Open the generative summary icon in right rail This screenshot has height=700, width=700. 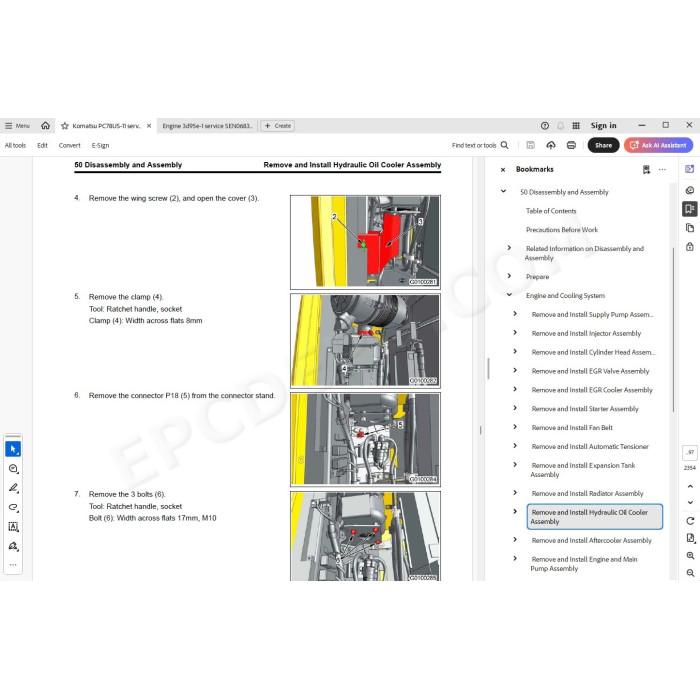(690, 190)
